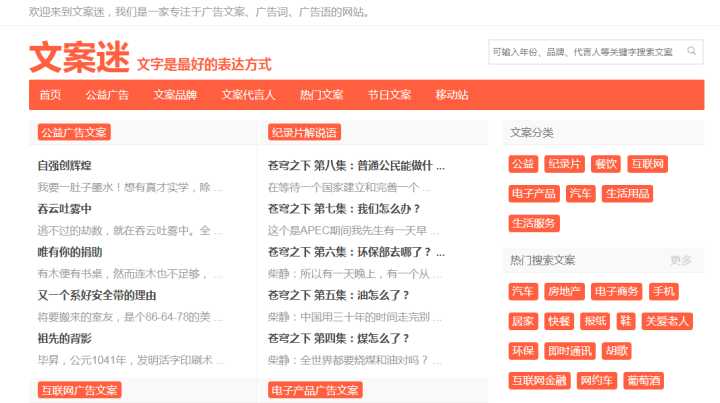Select the 鞋 hot search tag

coord(626,321)
